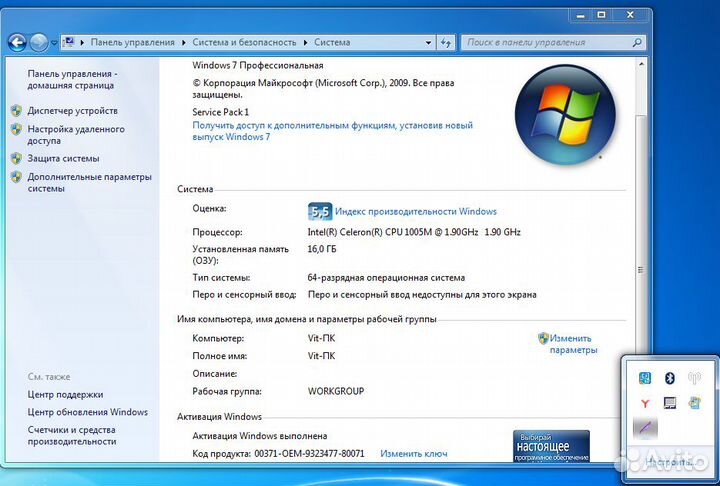Click the product code '00371-OEM-9323477-80071'
Viewport: 720px width, 486px height.
309,454
